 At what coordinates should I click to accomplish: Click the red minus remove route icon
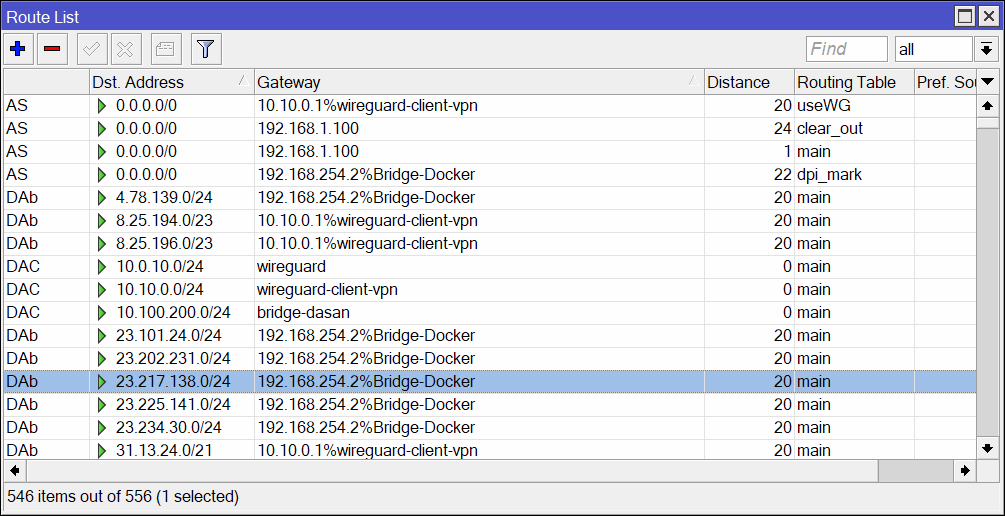(x=52, y=48)
